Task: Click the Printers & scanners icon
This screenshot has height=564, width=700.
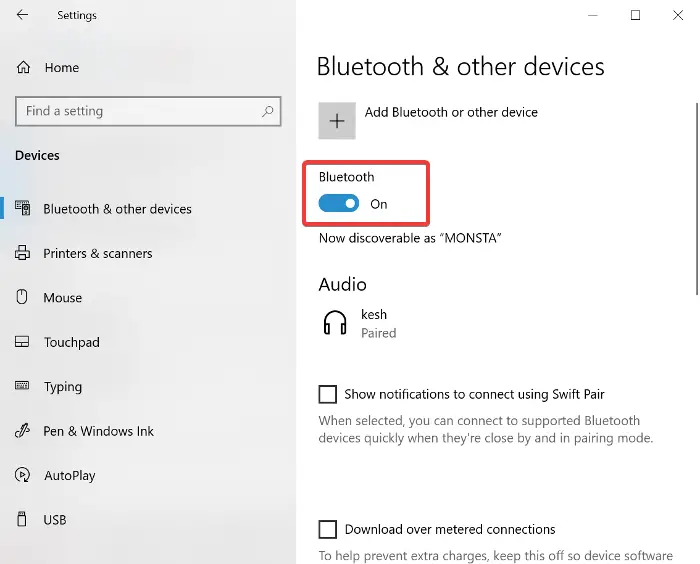Action: 23,253
